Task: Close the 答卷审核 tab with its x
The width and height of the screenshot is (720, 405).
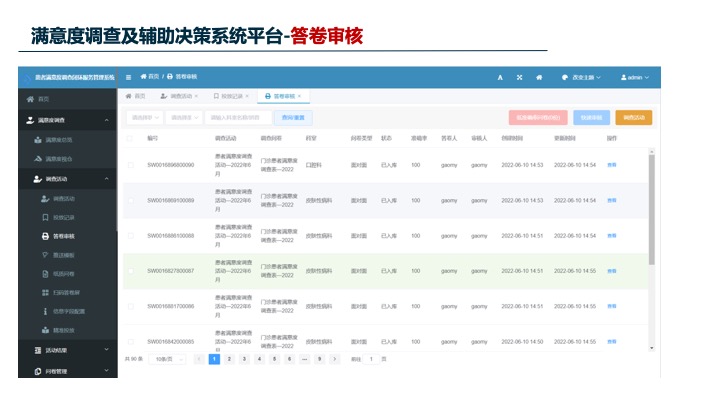Action: pos(299,96)
